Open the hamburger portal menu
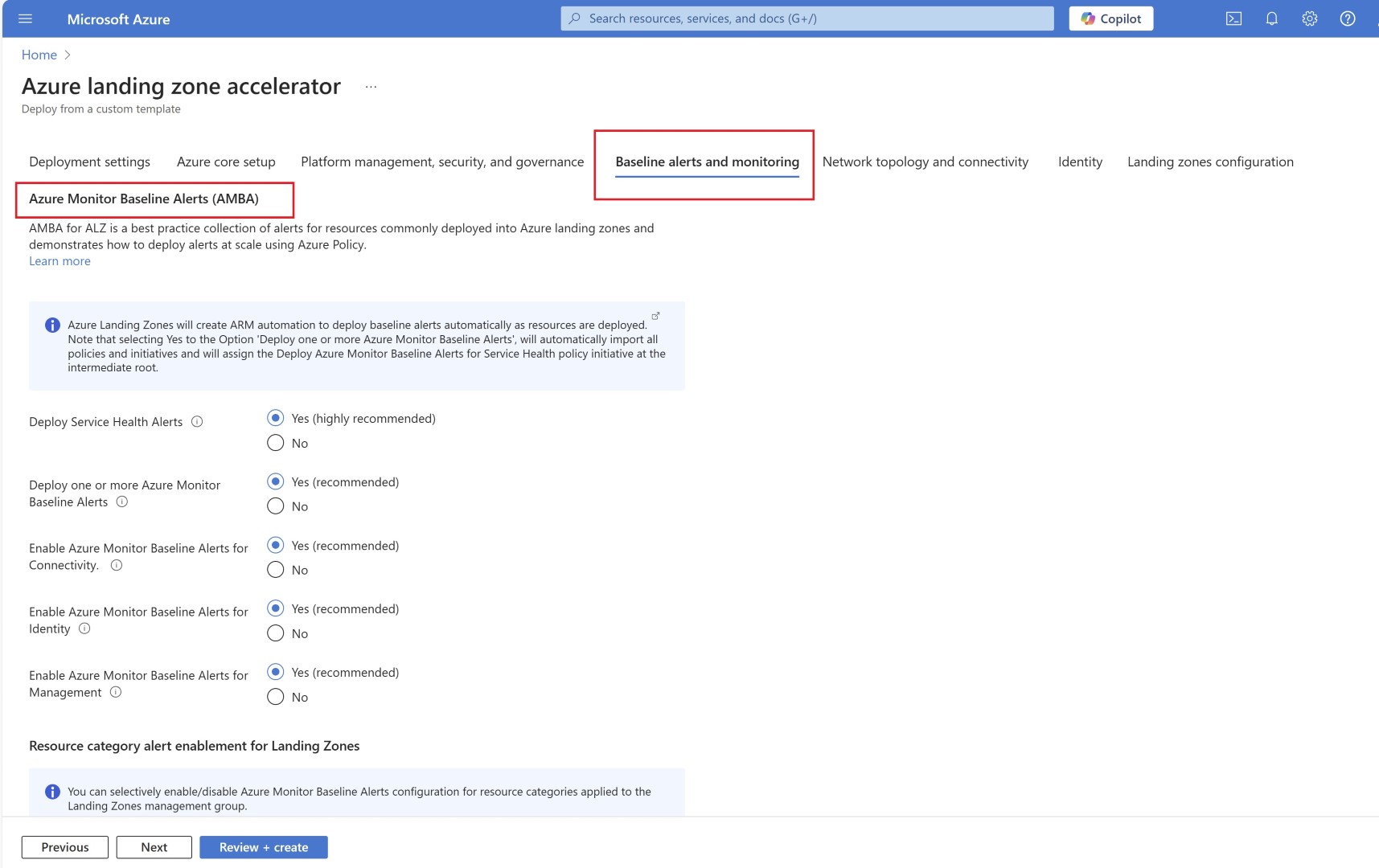 [x=25, y=18]
